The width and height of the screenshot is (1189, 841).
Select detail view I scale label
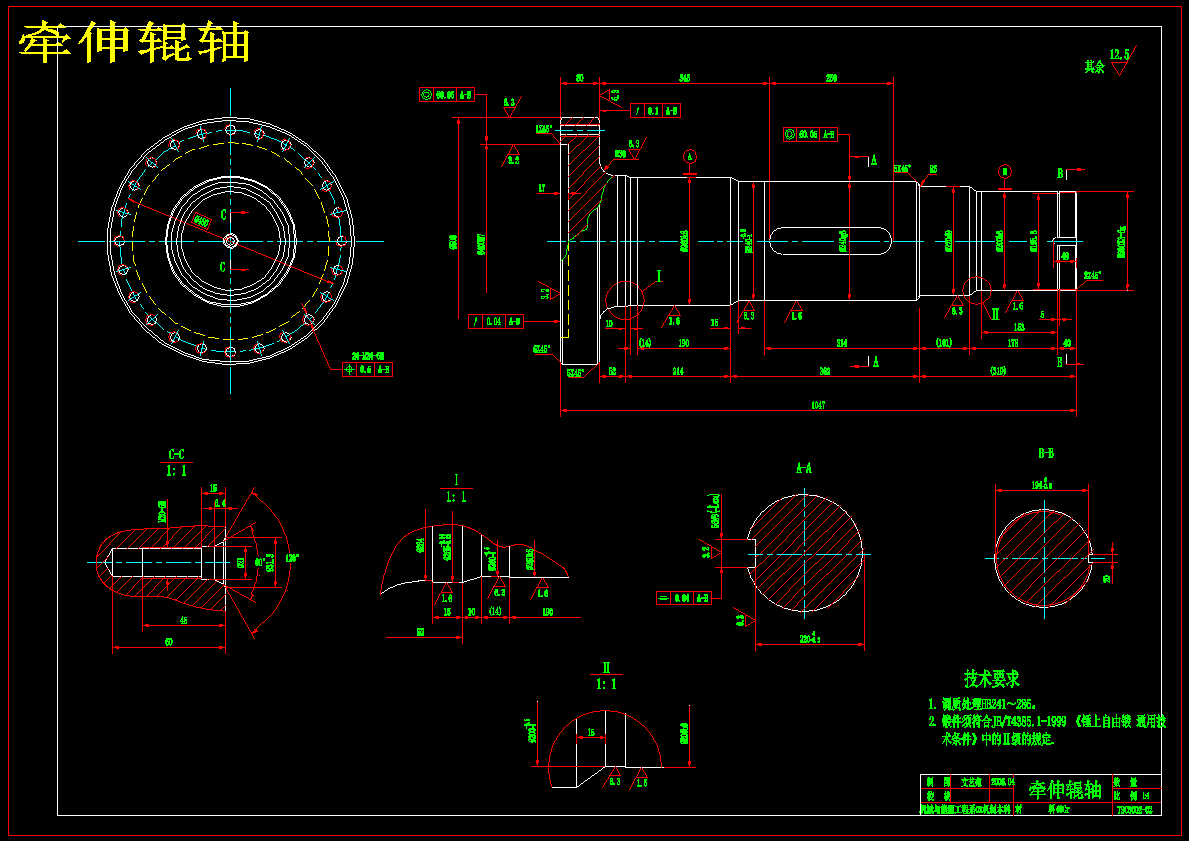(x=456, y=497)
